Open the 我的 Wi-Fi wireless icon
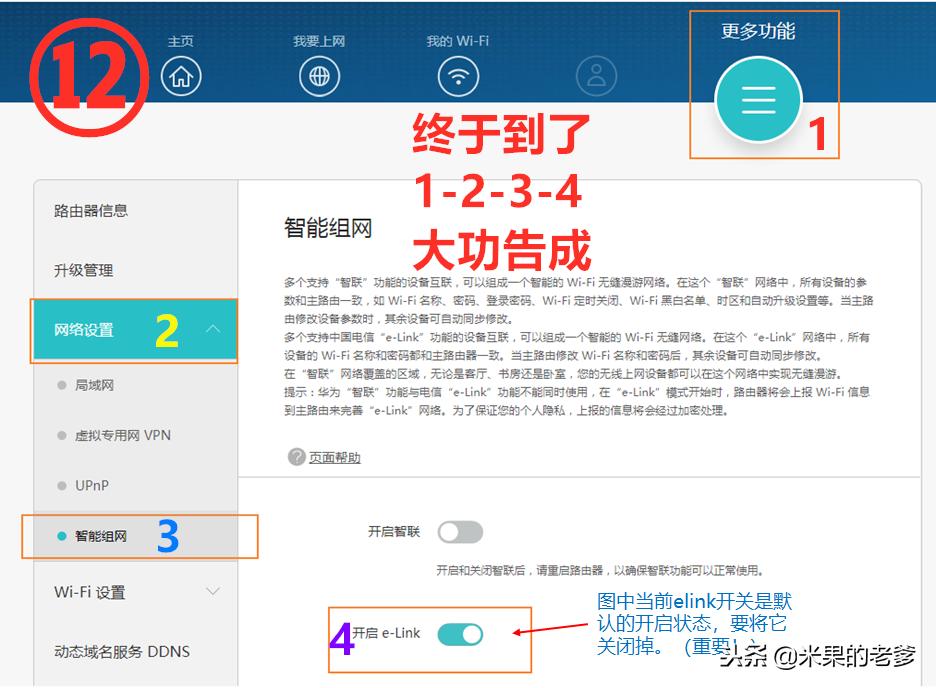 click(x=458, y=75)
